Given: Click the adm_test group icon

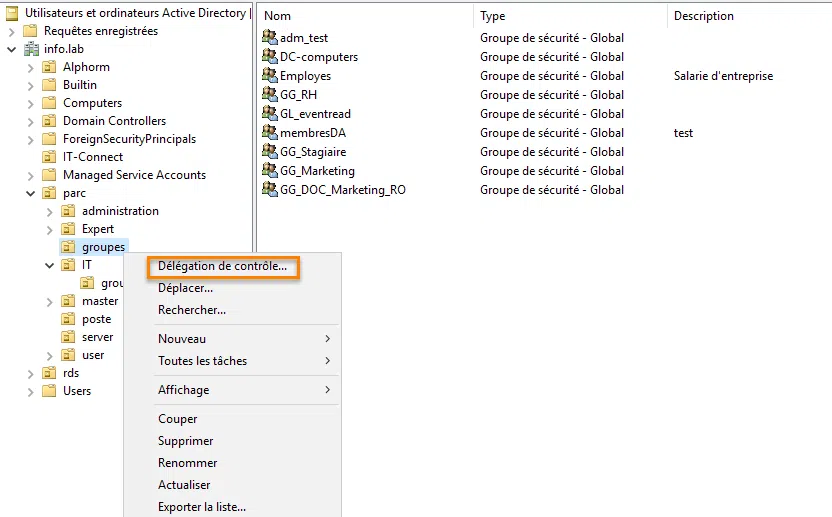Looking at the screenshot, I should 269,38.
